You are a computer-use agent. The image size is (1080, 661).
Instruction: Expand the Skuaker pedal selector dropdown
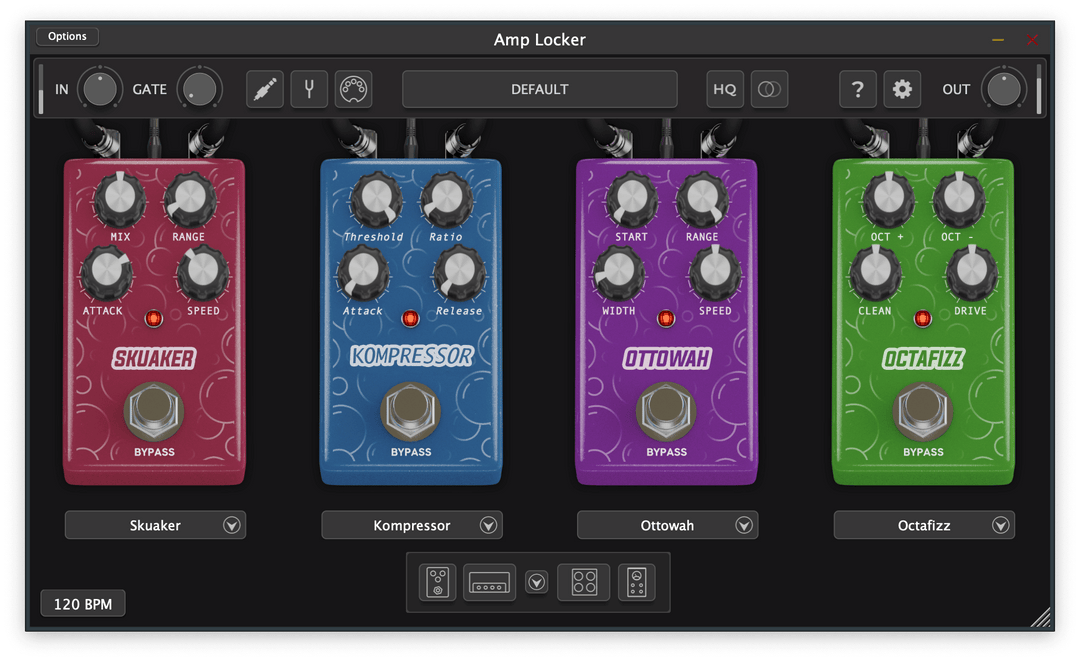click(x=232, y=525)
